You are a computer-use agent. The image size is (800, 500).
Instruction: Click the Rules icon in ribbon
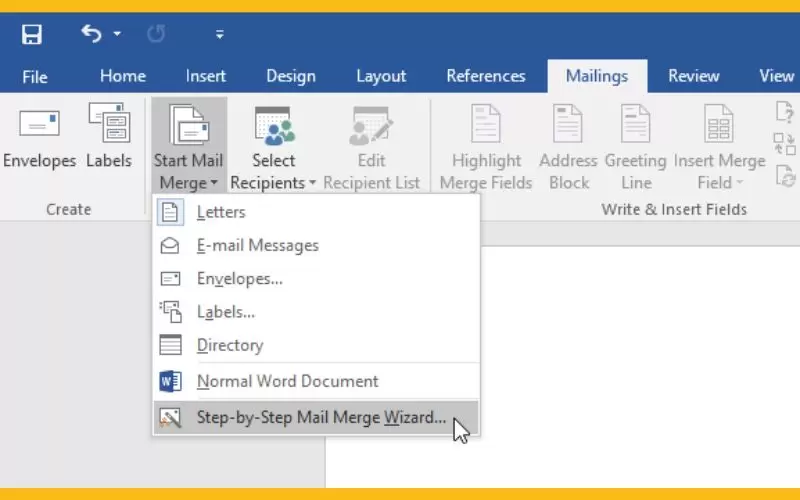pyautogui.click(x=785, y=112)
